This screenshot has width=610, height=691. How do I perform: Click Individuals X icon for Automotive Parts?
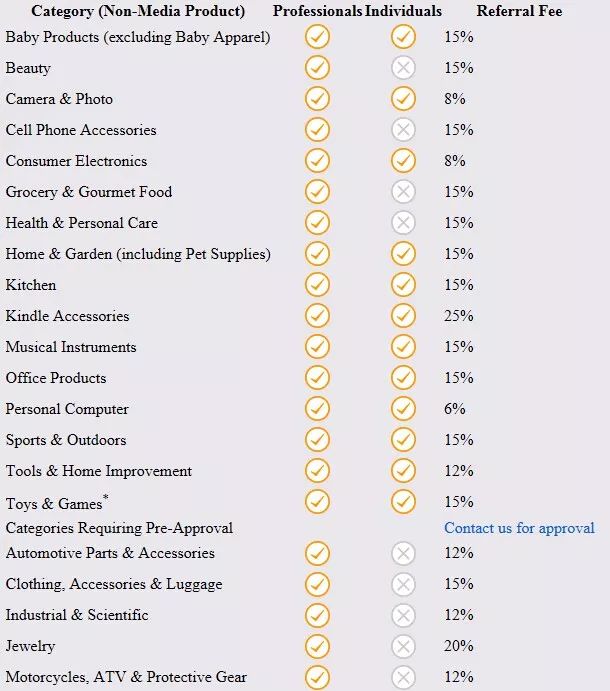tap(403, 553)
